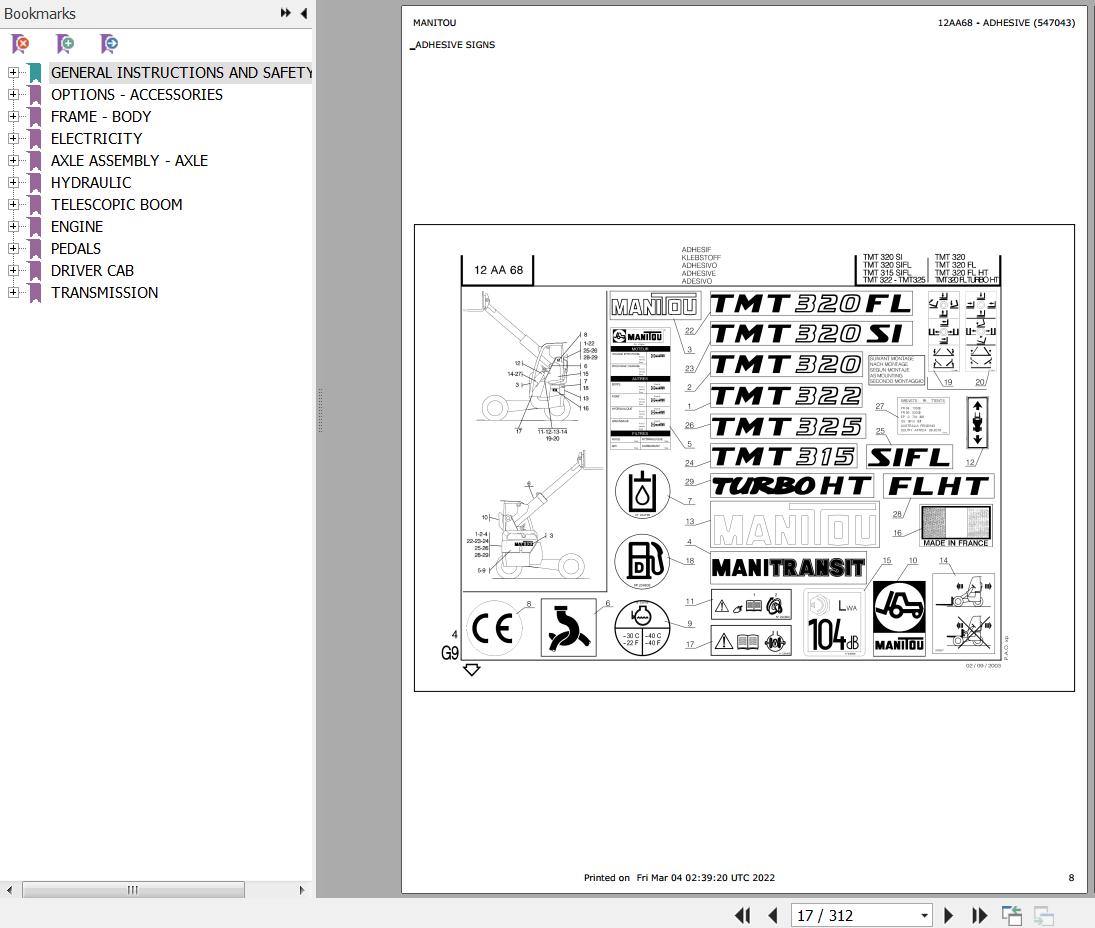The height and width of the screenshot is (928, 1095).
Task: Click the expand-all double arrow in Bookmarks header
Action: [286, 13]
